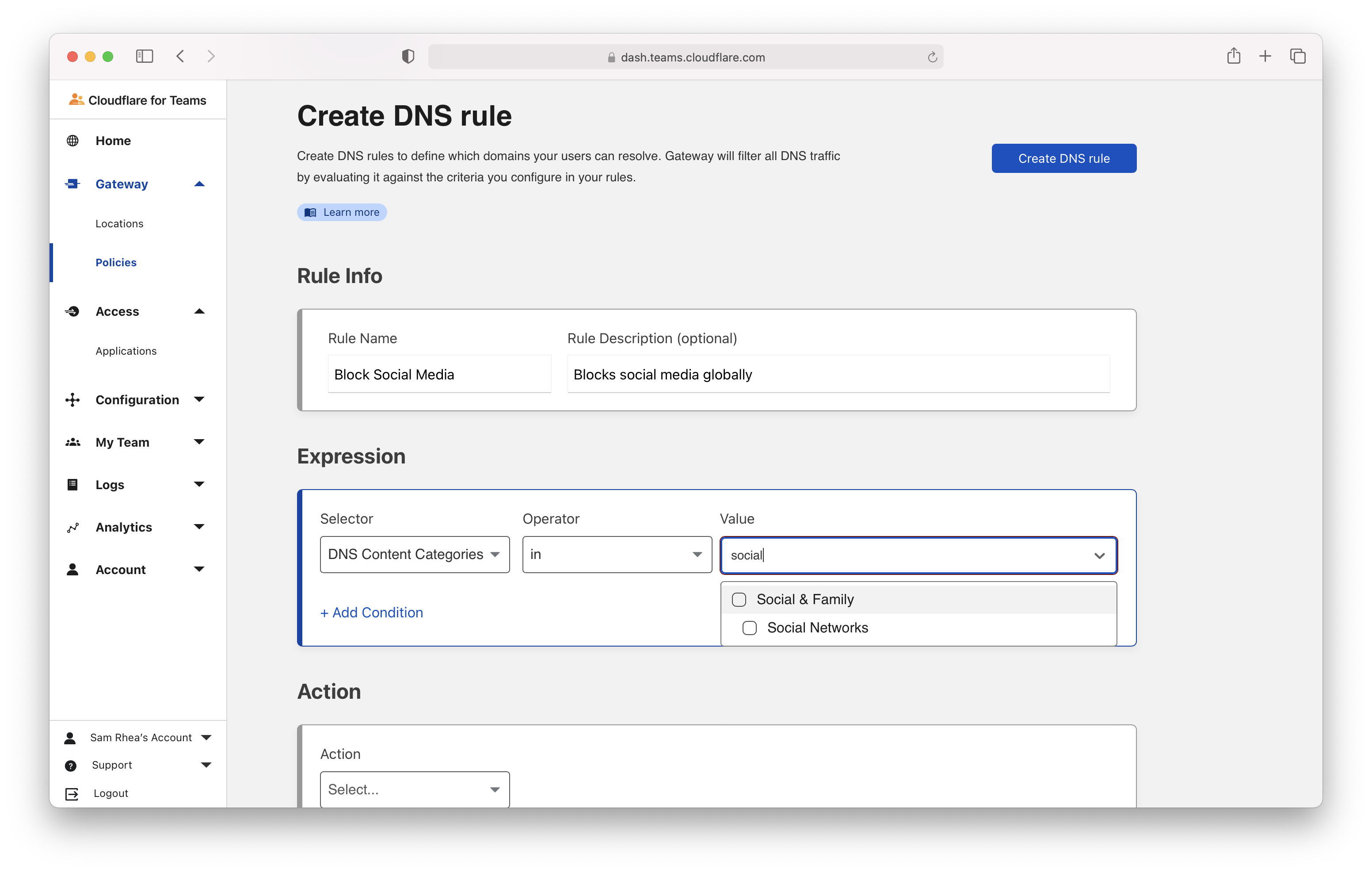Open the Locations menu item

(119, 223)
